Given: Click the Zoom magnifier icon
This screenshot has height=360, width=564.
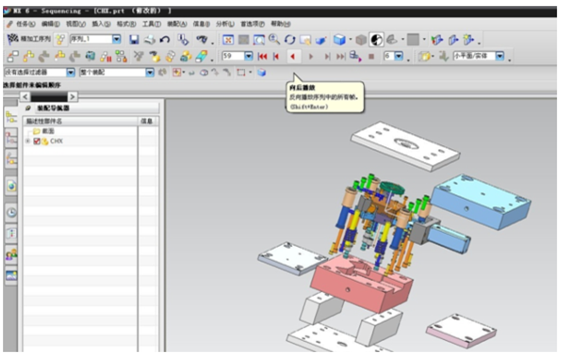Looking at the screenshot, I should [274, 39].
